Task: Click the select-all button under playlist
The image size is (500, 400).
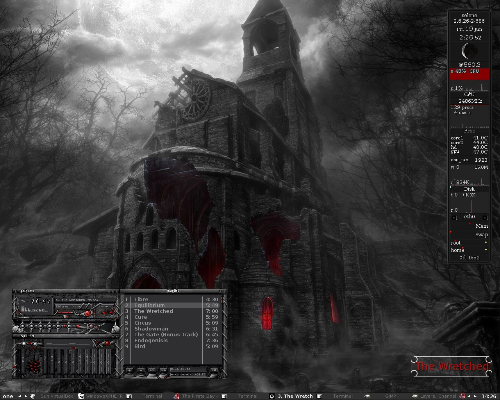Action: [152, 370]
